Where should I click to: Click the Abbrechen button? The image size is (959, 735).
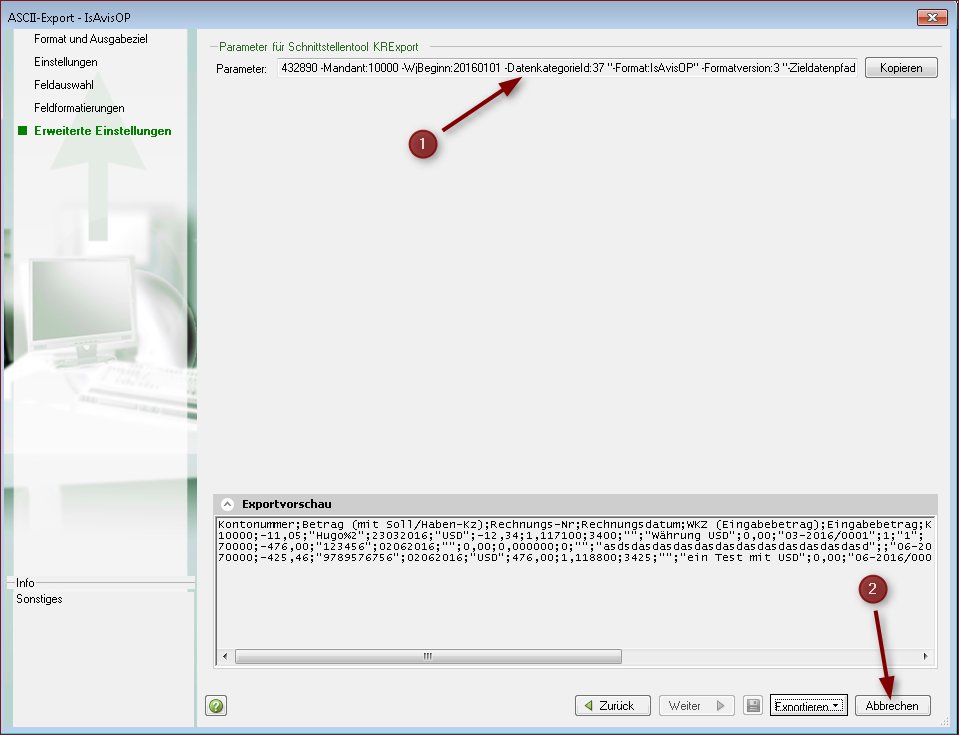click(892, 706)
